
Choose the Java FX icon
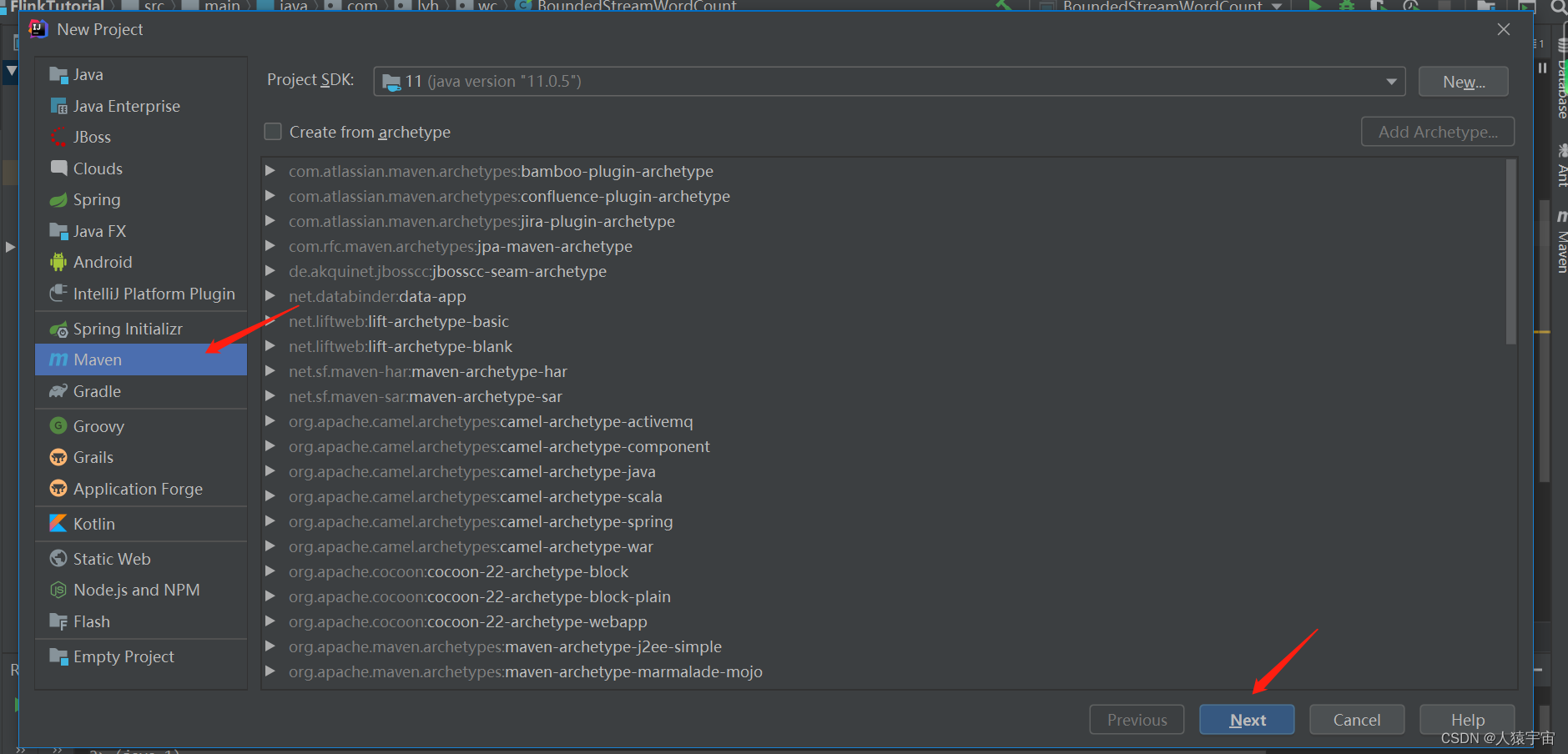[58, 231]
